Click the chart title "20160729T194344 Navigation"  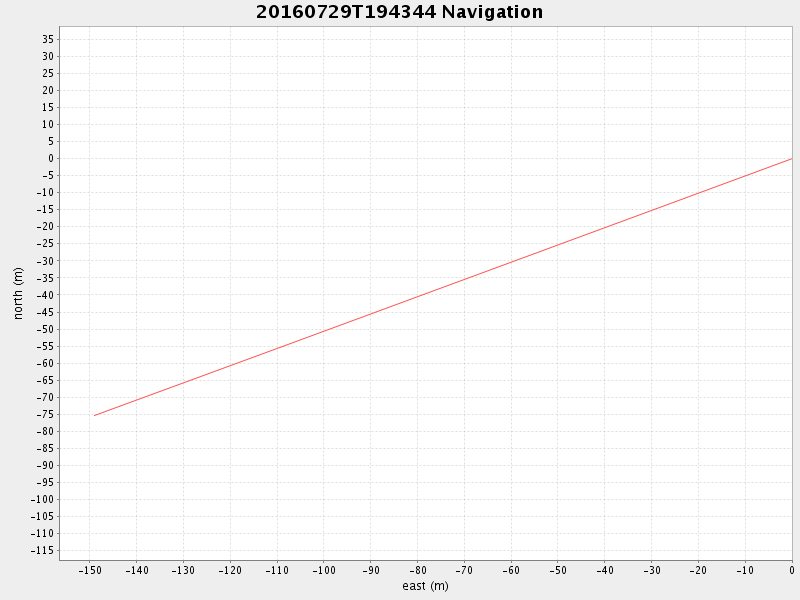tap(399, 12)
